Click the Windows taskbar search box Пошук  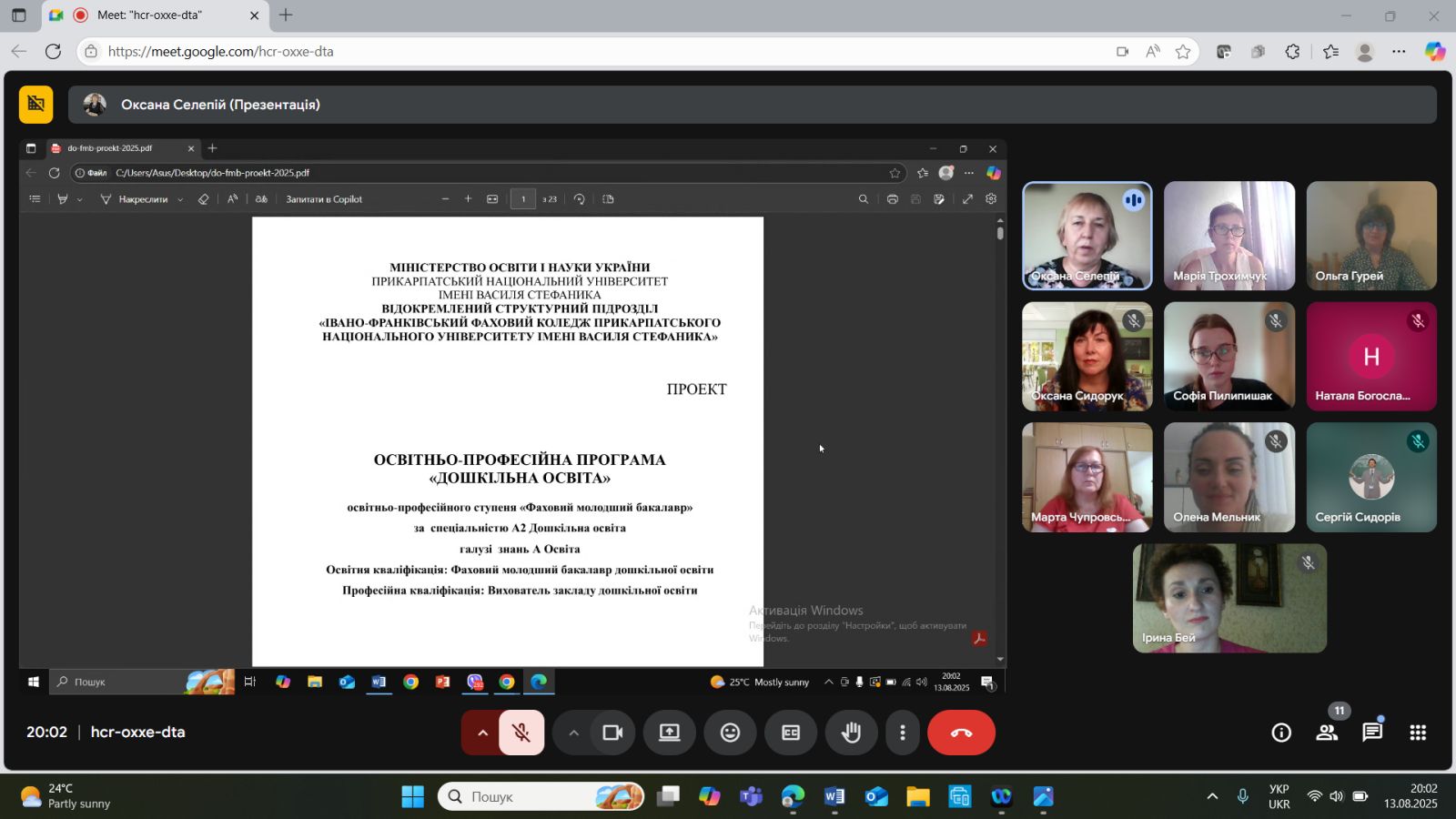pyautogui.click(x=541, y=797)
